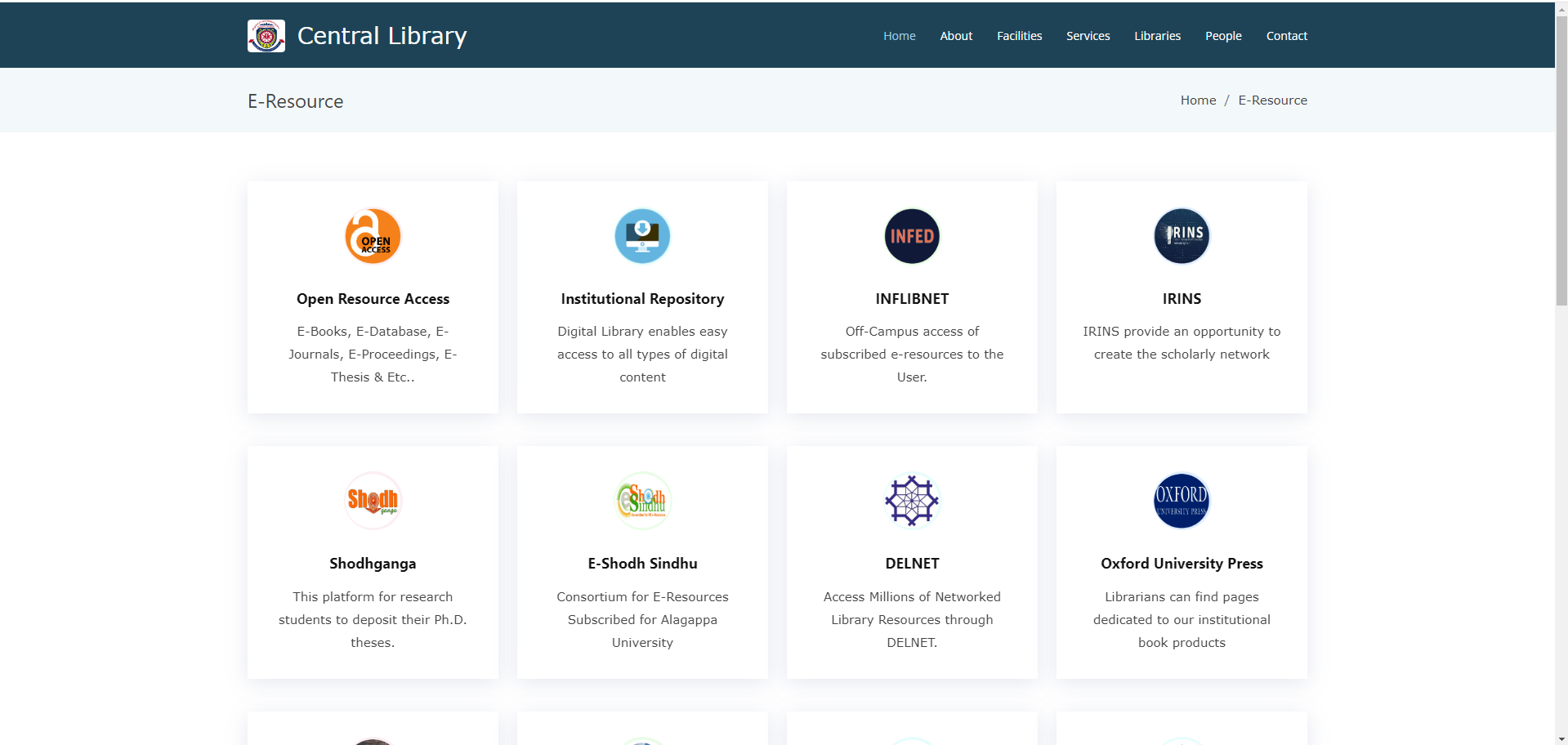
Task: Open the IRINS heading link
Action: click(1182, 299)
